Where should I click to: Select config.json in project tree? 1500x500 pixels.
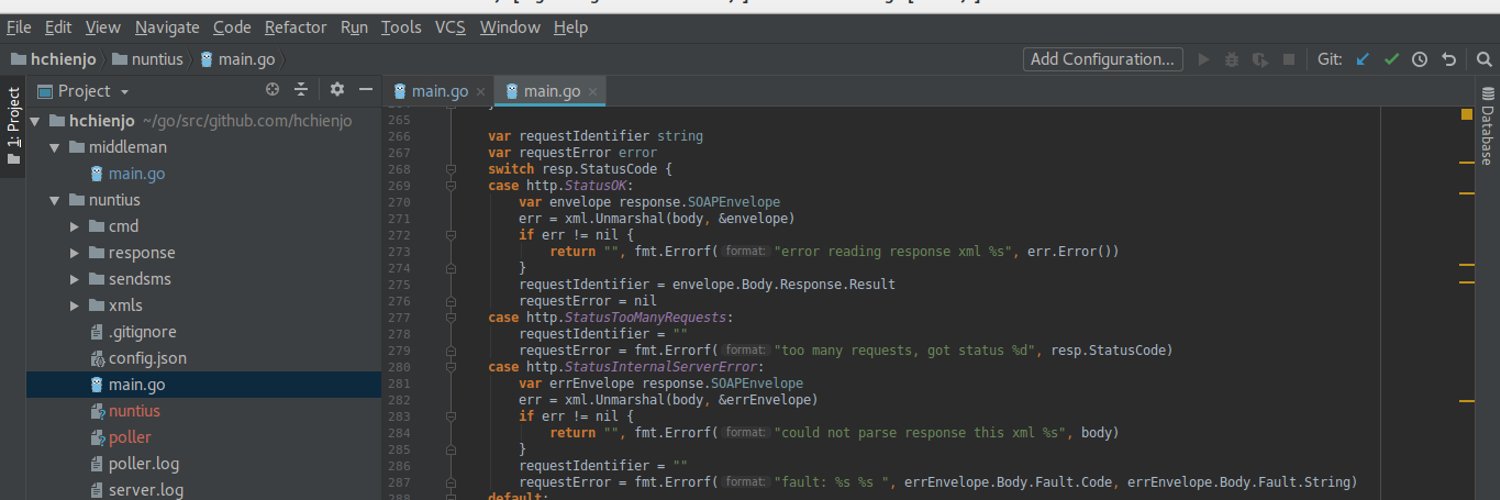(x=148, y=358)
